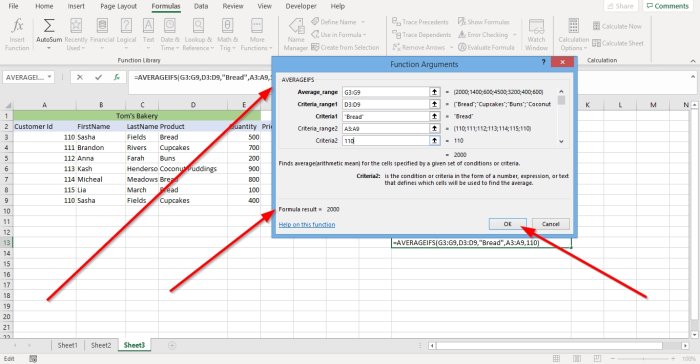Viewport: 700px width, 364px height.
Task: Switch to Page Layout tab
Action: tap(118, 6)
